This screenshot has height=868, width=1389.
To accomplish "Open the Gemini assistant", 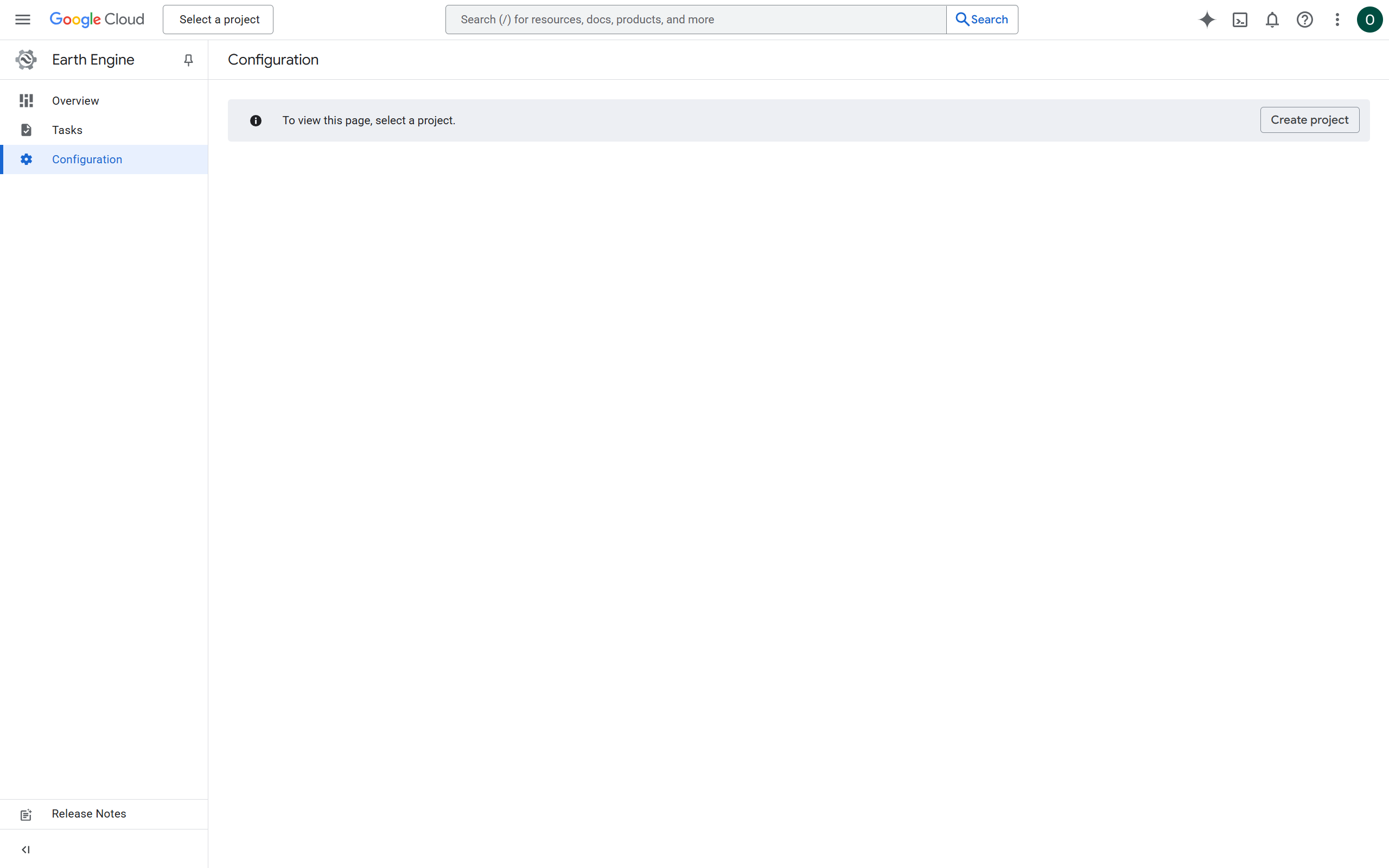I will [x=1207, y=20].
